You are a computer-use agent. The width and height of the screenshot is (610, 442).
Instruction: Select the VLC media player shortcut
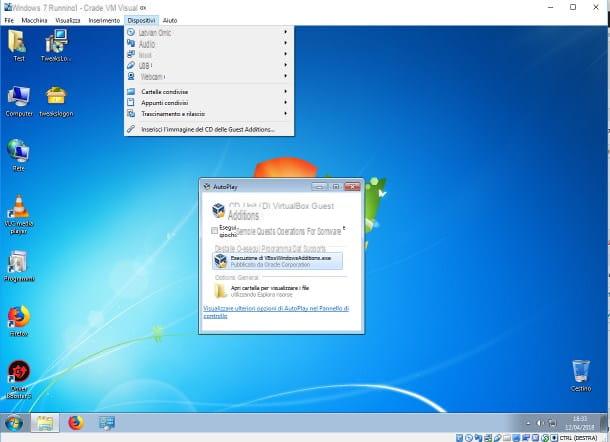[x=19, y=214]
